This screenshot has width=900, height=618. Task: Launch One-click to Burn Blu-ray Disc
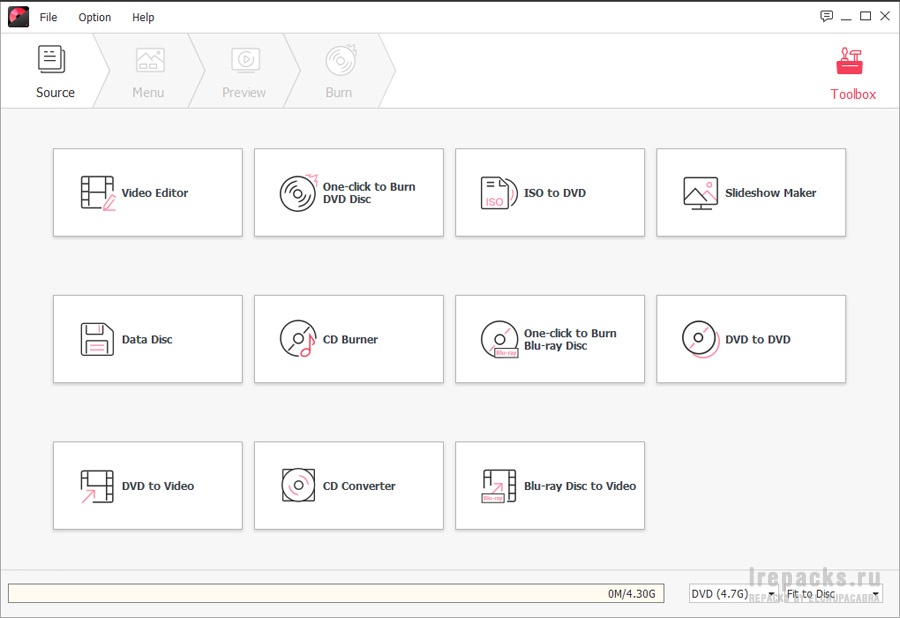point(549,339)
